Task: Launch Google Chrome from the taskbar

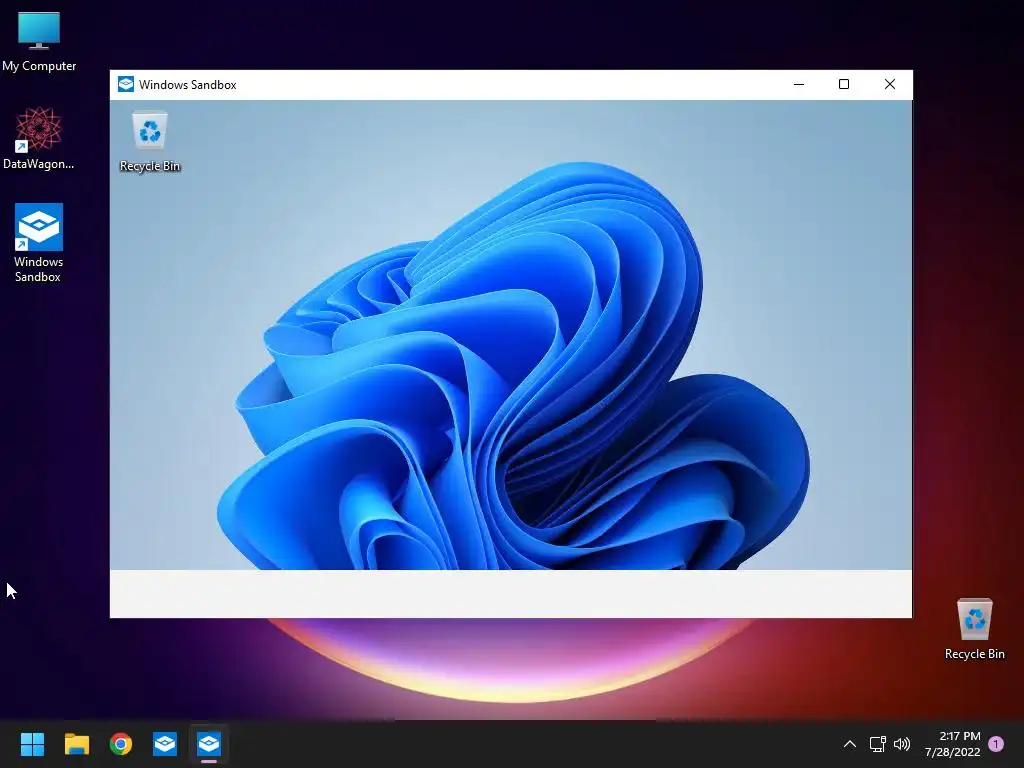Action: tap(121, 743)
